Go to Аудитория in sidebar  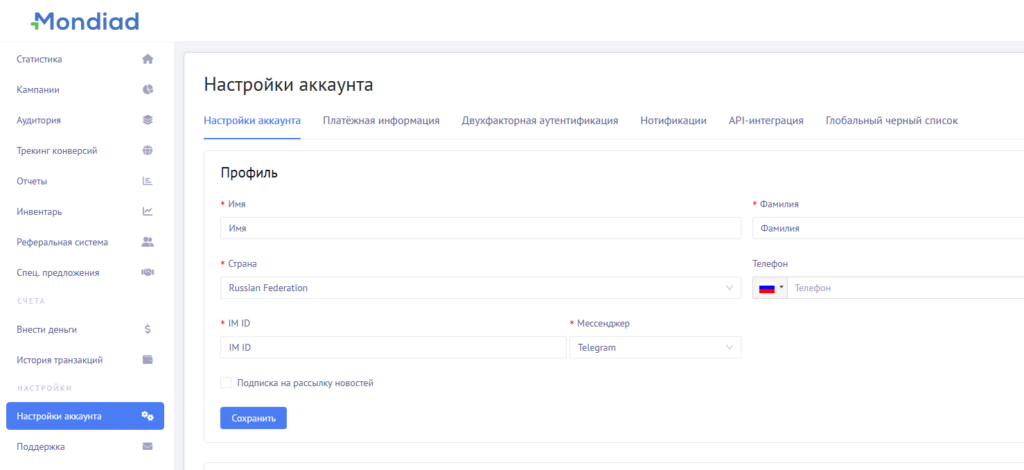[x=85, y=120]
